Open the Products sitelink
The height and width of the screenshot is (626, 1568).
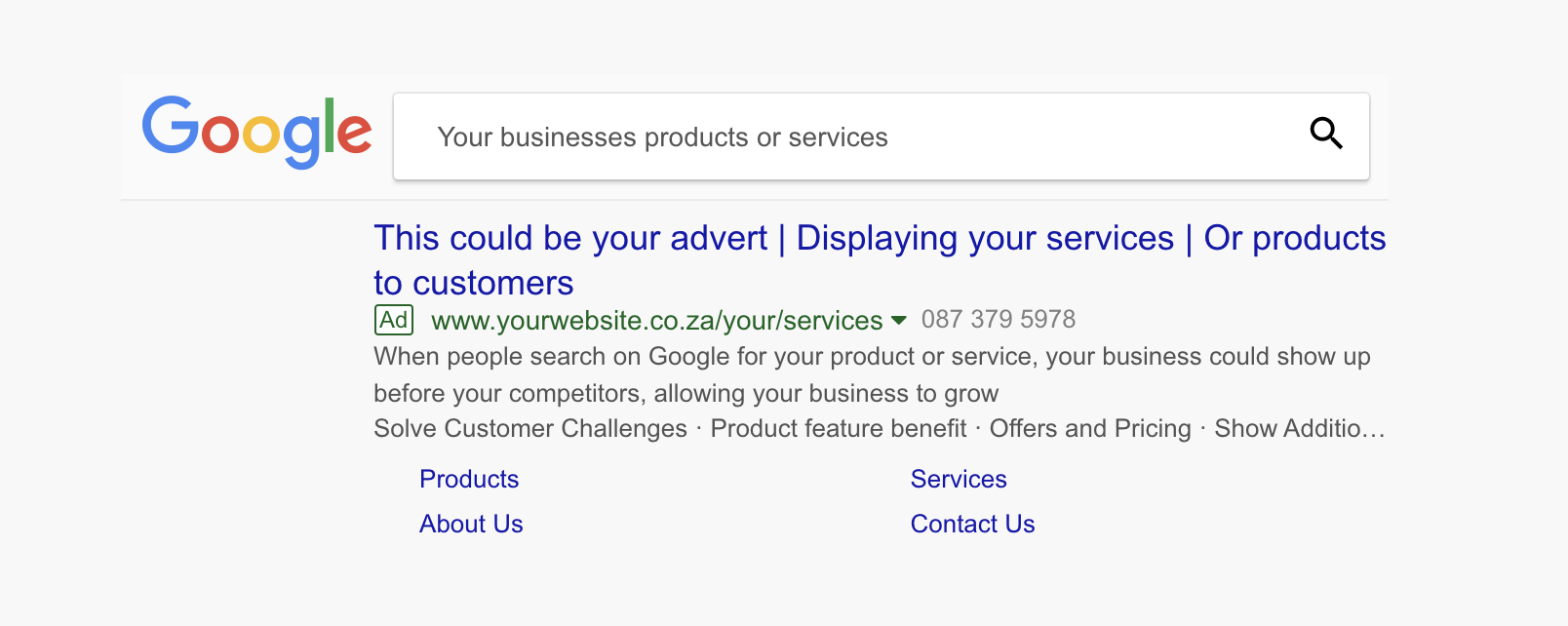(469, 480)
